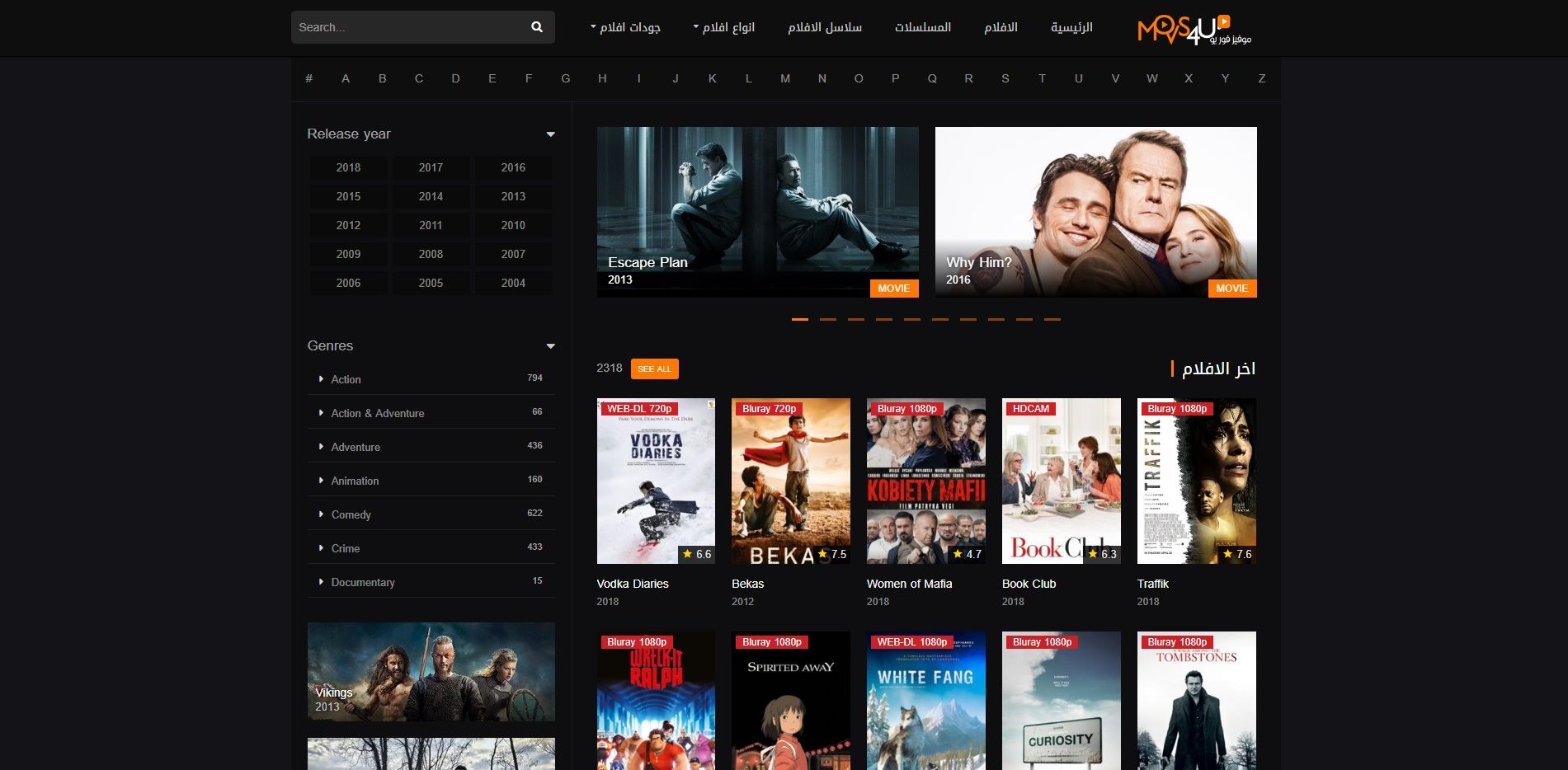Browse titles starting with letter Z
The width and height of the screenshot is (1568, 770).
coord(1261,78)
